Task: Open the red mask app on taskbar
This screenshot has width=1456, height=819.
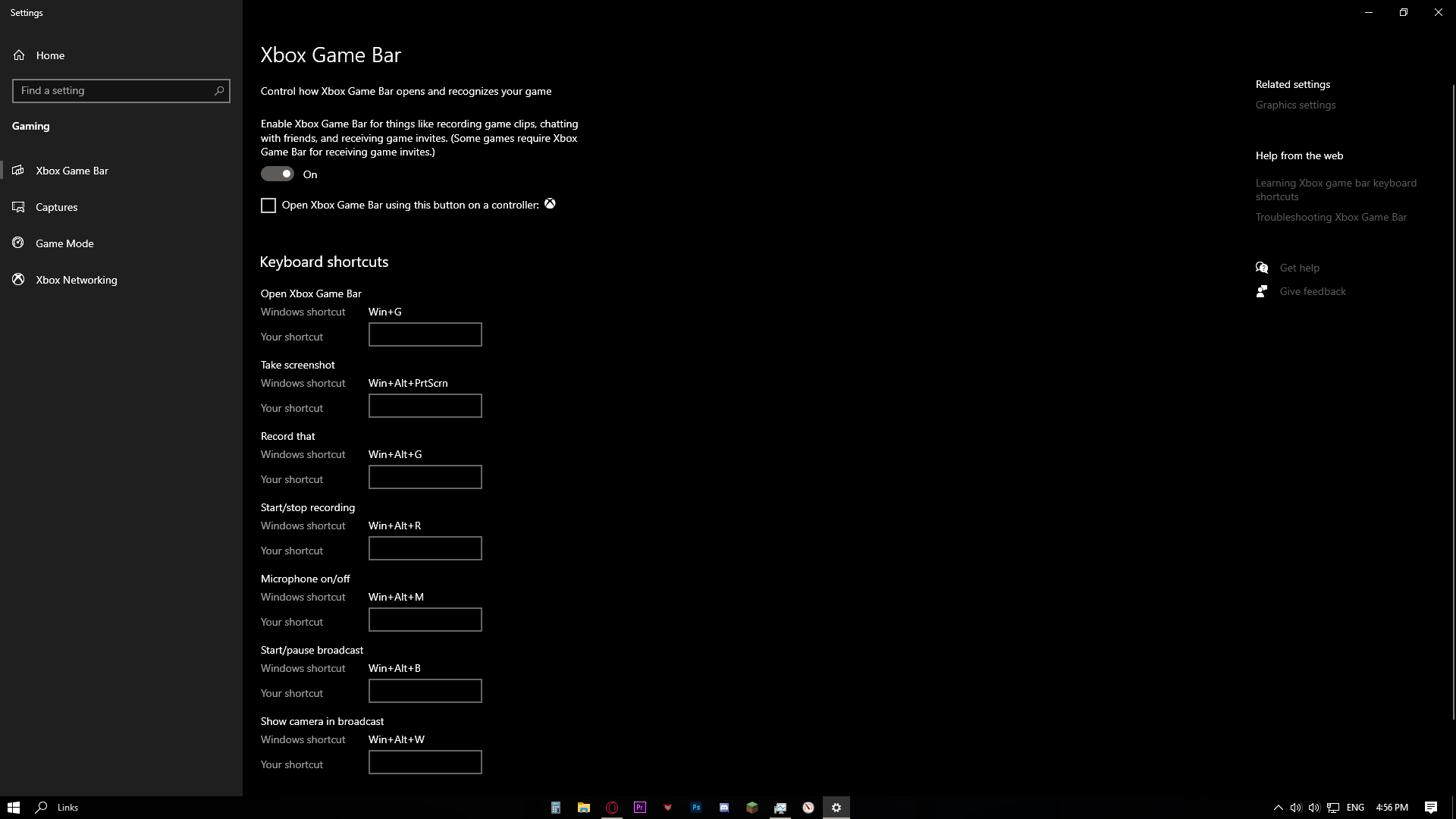Action: point(668,808)
